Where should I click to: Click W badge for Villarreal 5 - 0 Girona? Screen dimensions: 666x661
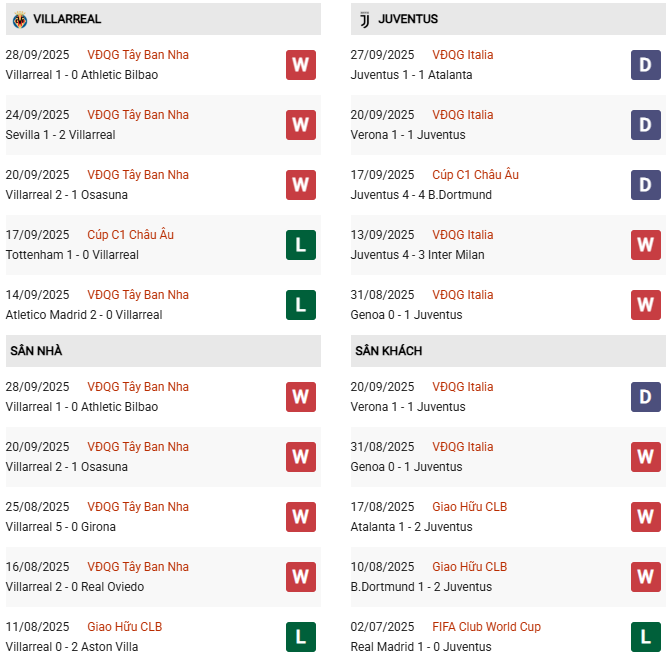point(301,517)
